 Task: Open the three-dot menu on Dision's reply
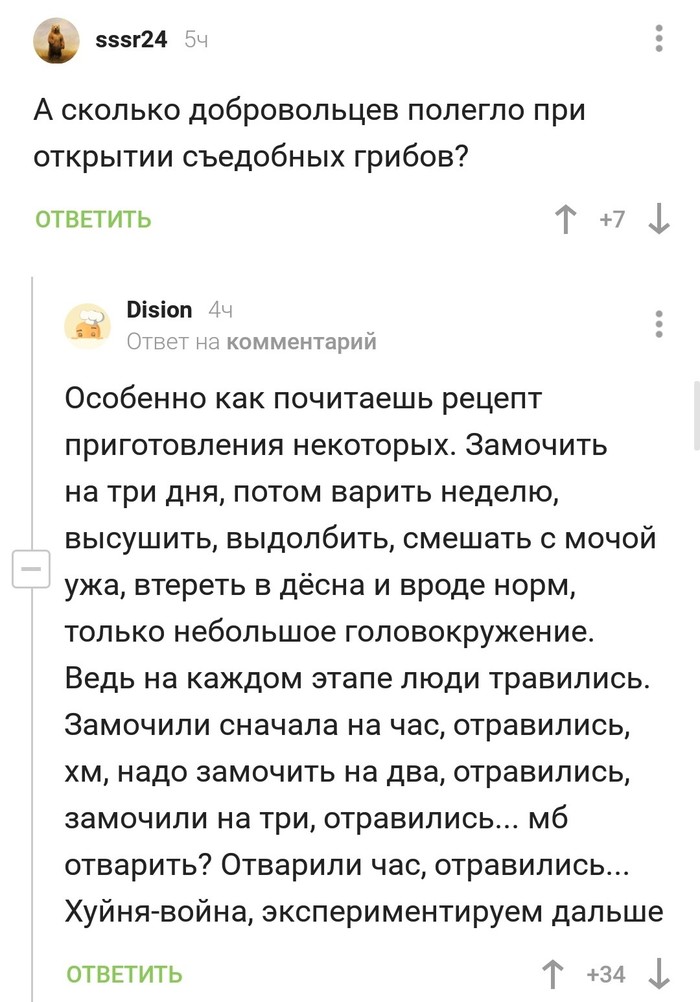(x=657, y=322)
